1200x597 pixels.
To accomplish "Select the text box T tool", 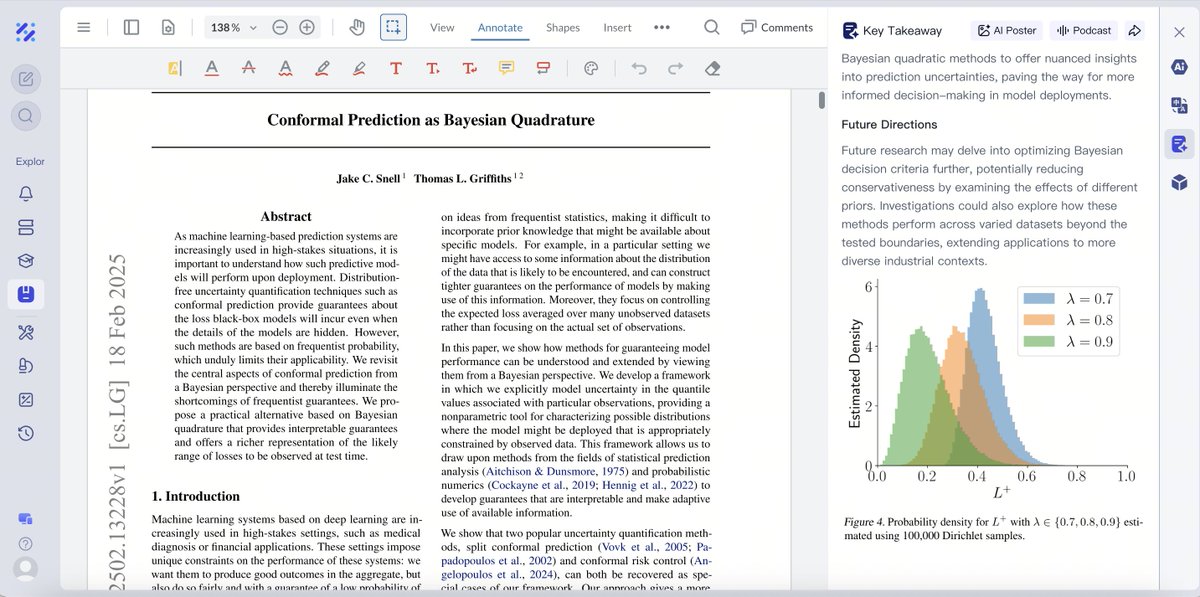I will 433,69.
